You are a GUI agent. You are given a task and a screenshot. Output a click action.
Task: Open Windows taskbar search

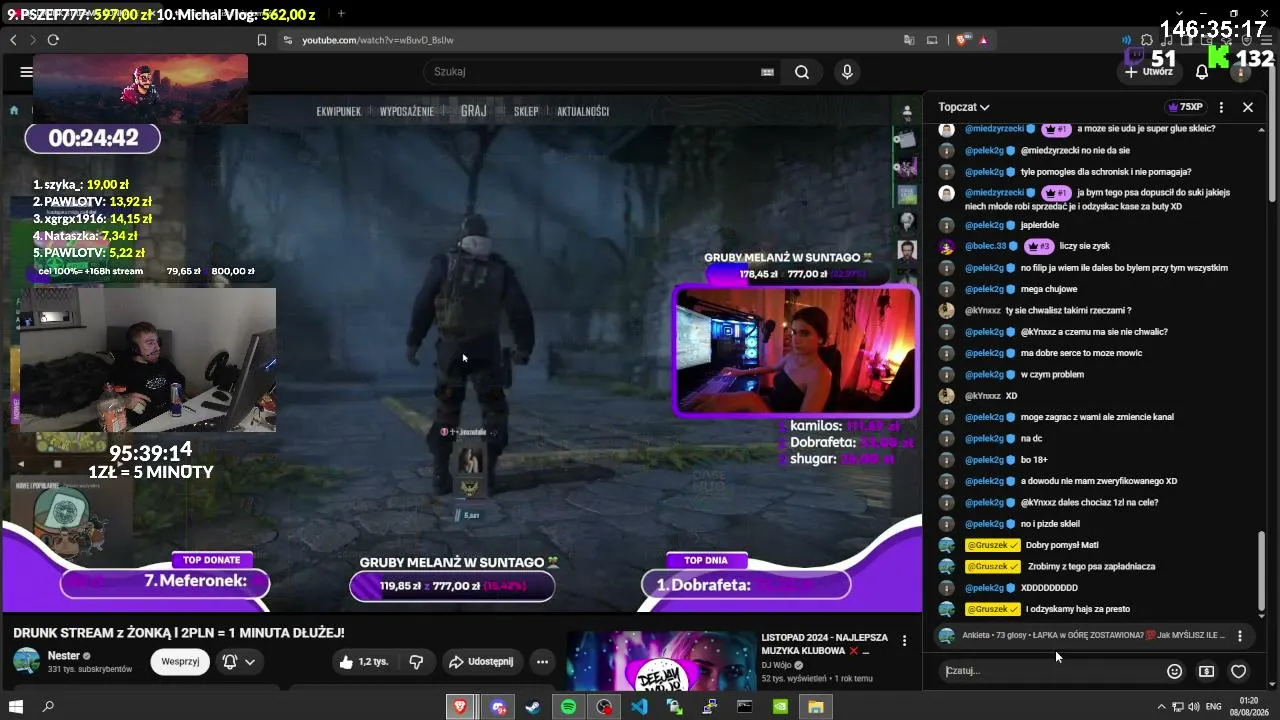click(x=47, y=707)
